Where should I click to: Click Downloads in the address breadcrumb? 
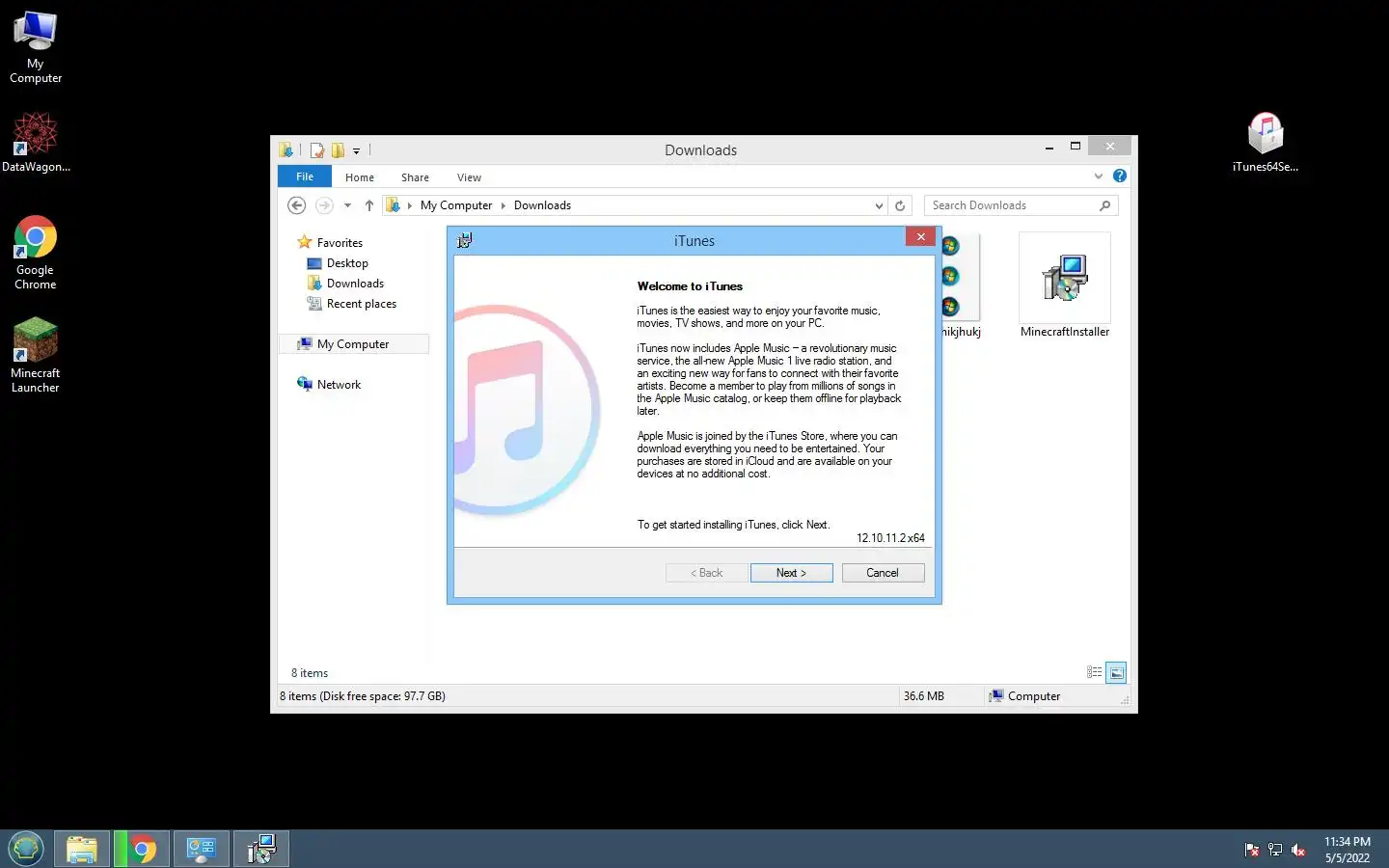point(542,205)
